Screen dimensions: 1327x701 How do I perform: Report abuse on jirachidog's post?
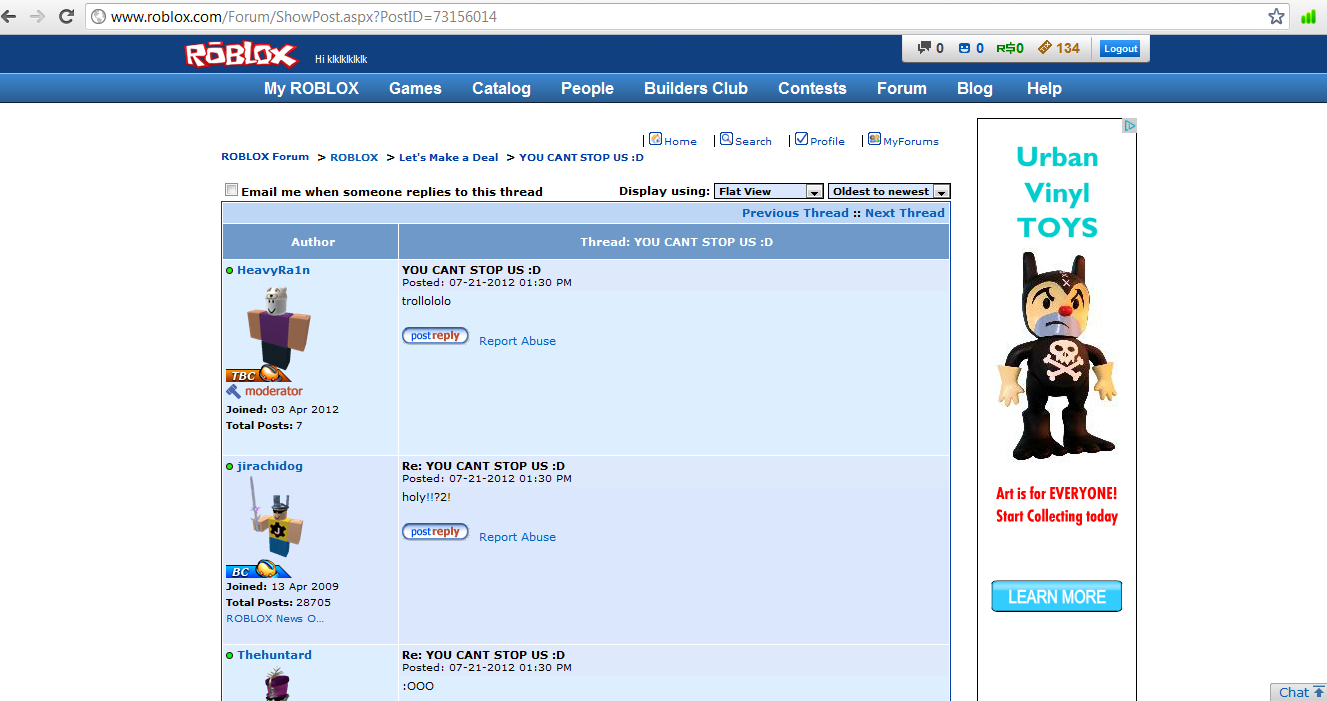[x=517, y=537]
